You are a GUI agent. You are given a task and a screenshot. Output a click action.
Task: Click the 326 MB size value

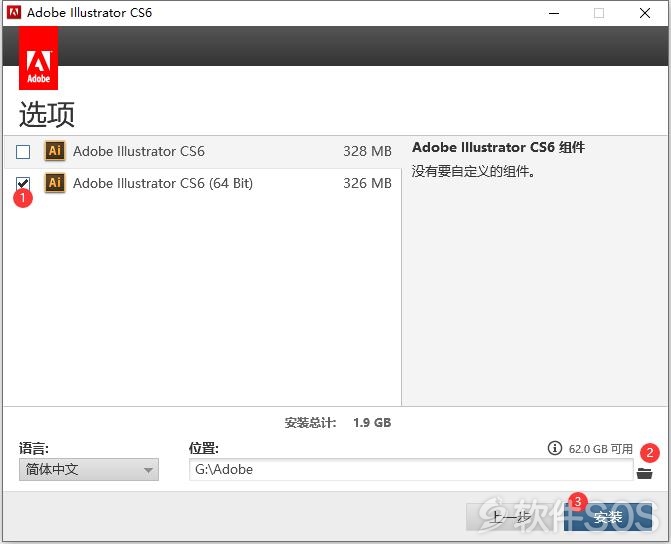367,183
